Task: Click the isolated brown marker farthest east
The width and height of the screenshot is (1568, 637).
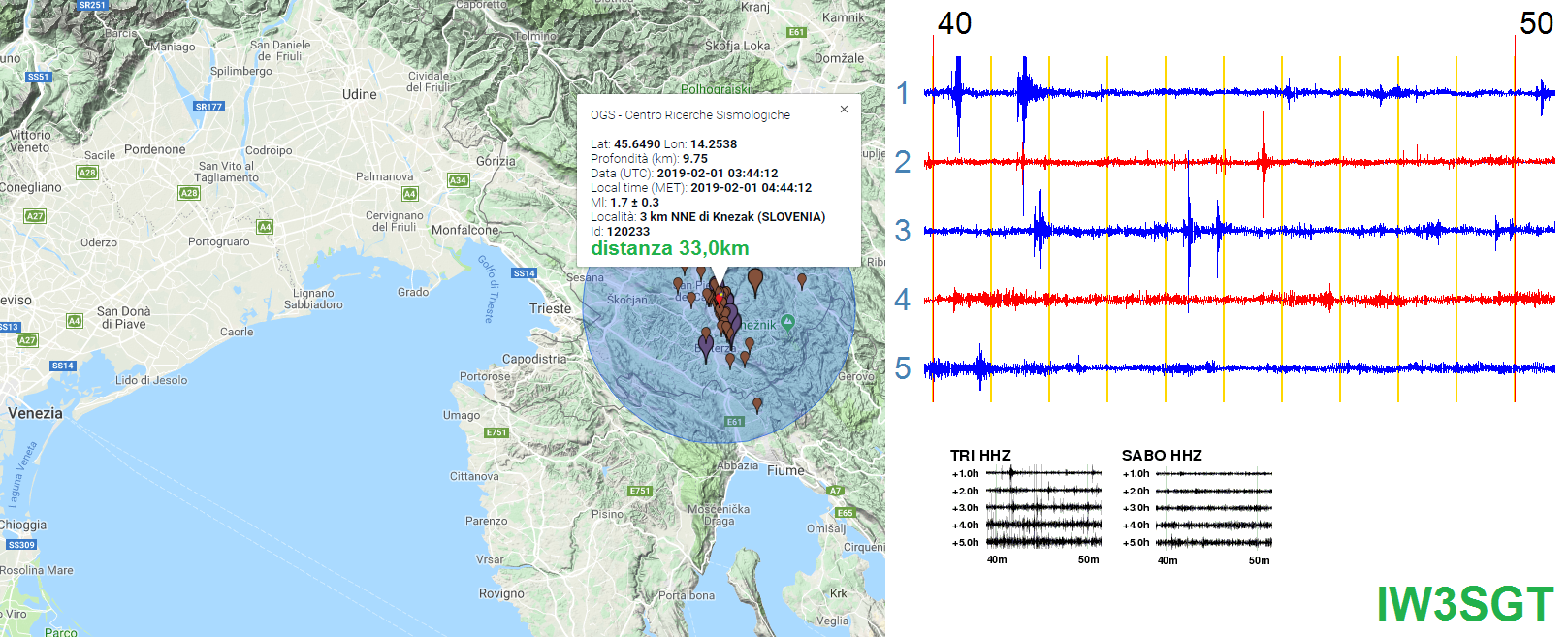Action: tap(801, 280)
